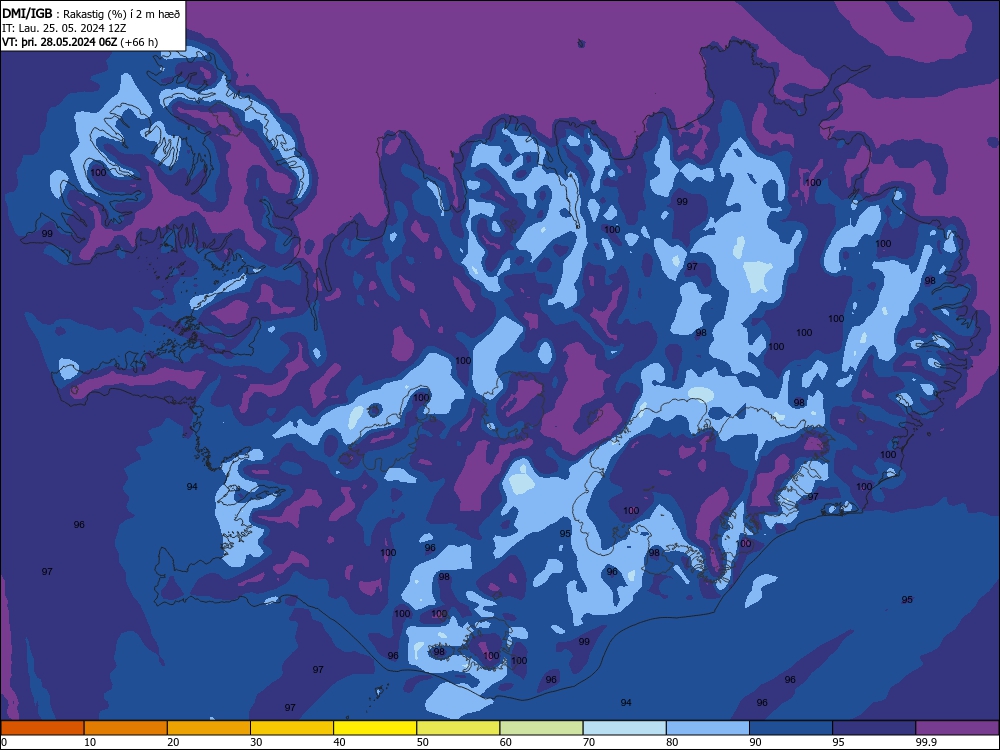
Task: Select the legend scale tick label '40'
Action: [x=339, y=742]
